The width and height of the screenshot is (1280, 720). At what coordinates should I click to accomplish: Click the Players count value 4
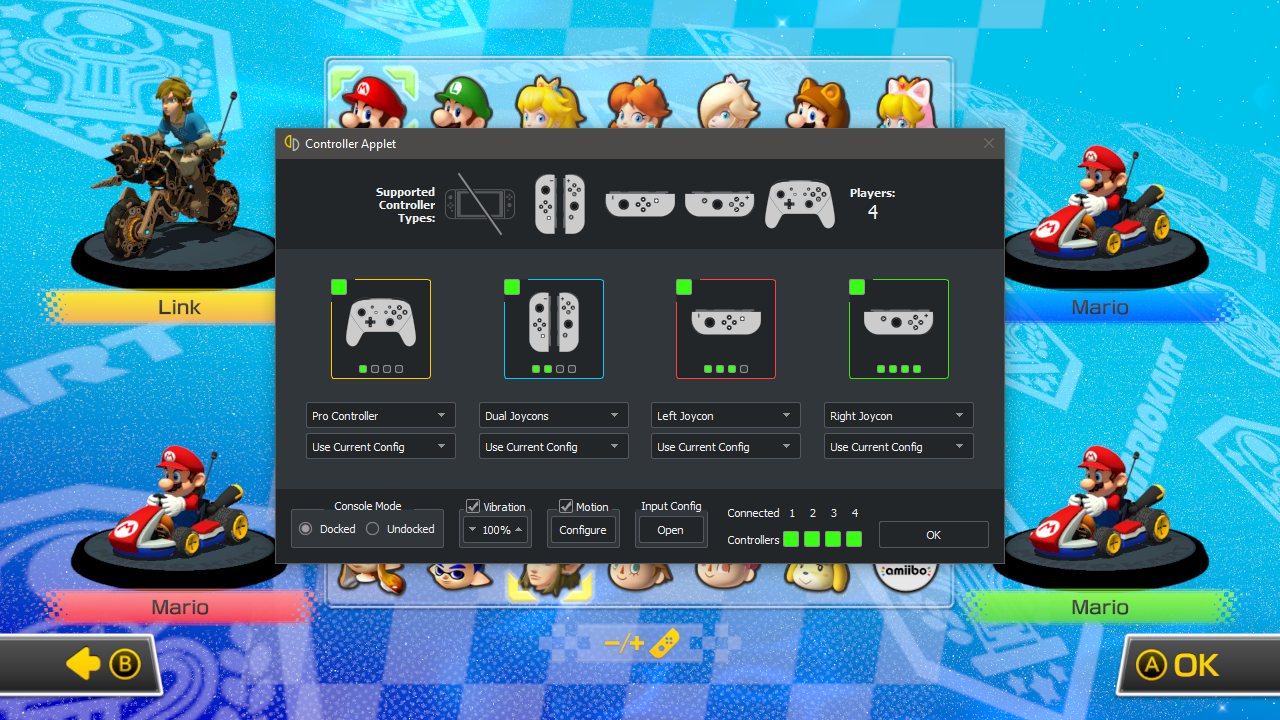[872, 212]
